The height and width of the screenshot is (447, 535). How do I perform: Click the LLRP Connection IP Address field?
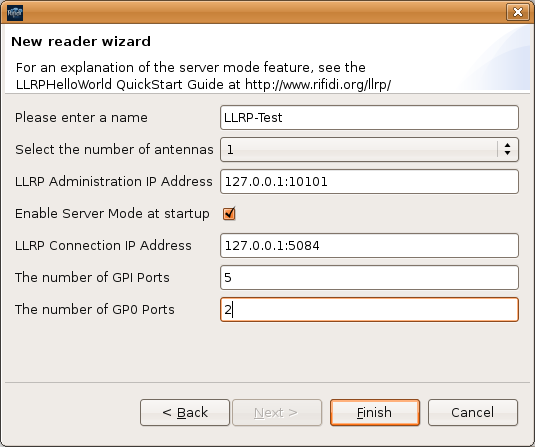click(x=370, y=245)
